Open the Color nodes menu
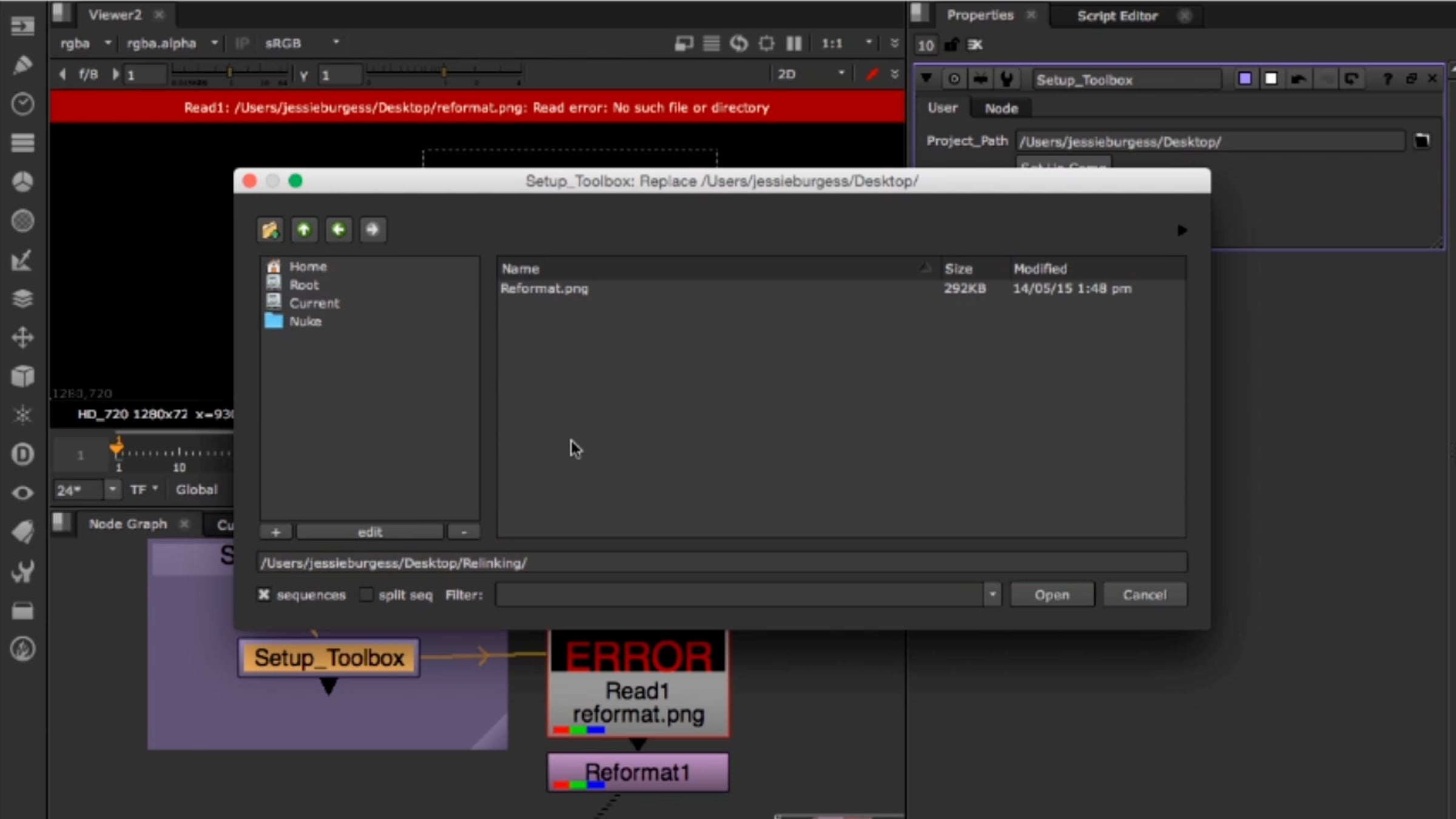 pos(22,181)
